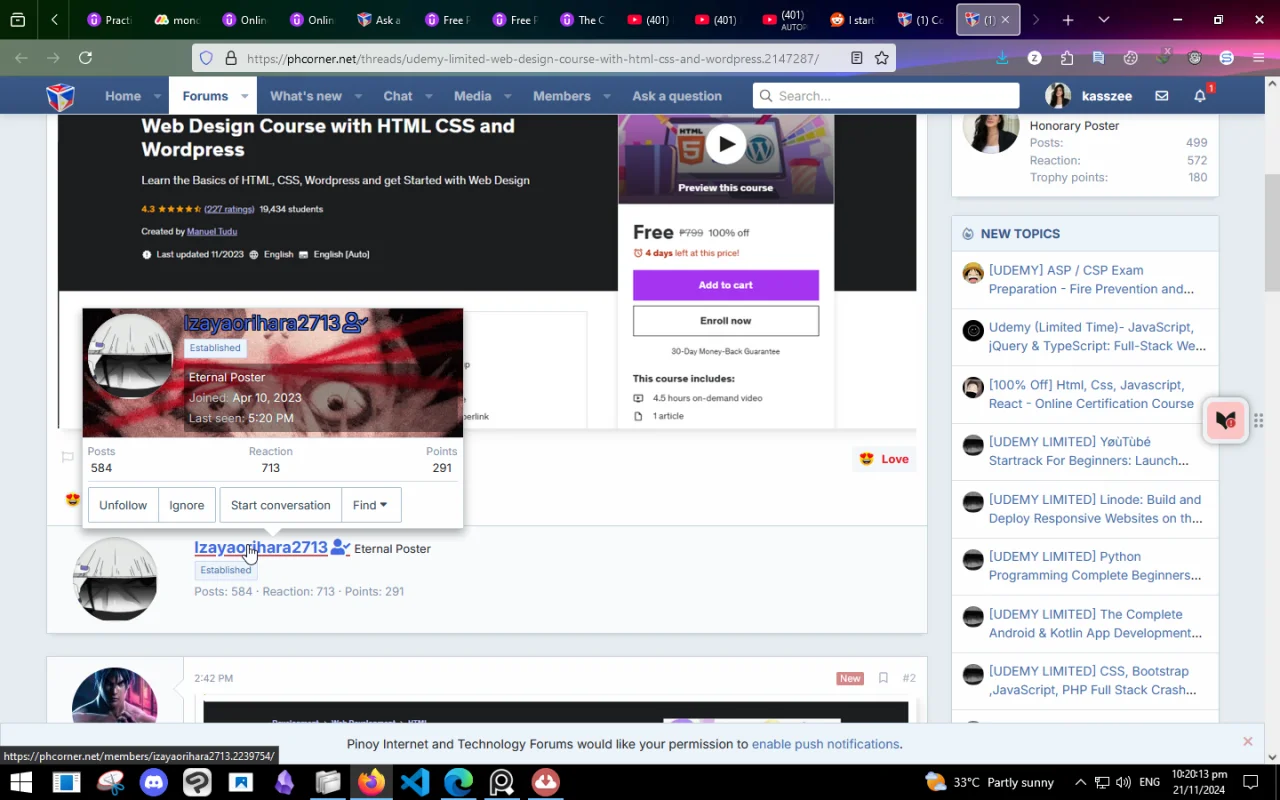Open the Chat nav item
The height and width of the screenshot is (800, 1280).
tap(398, 96)
